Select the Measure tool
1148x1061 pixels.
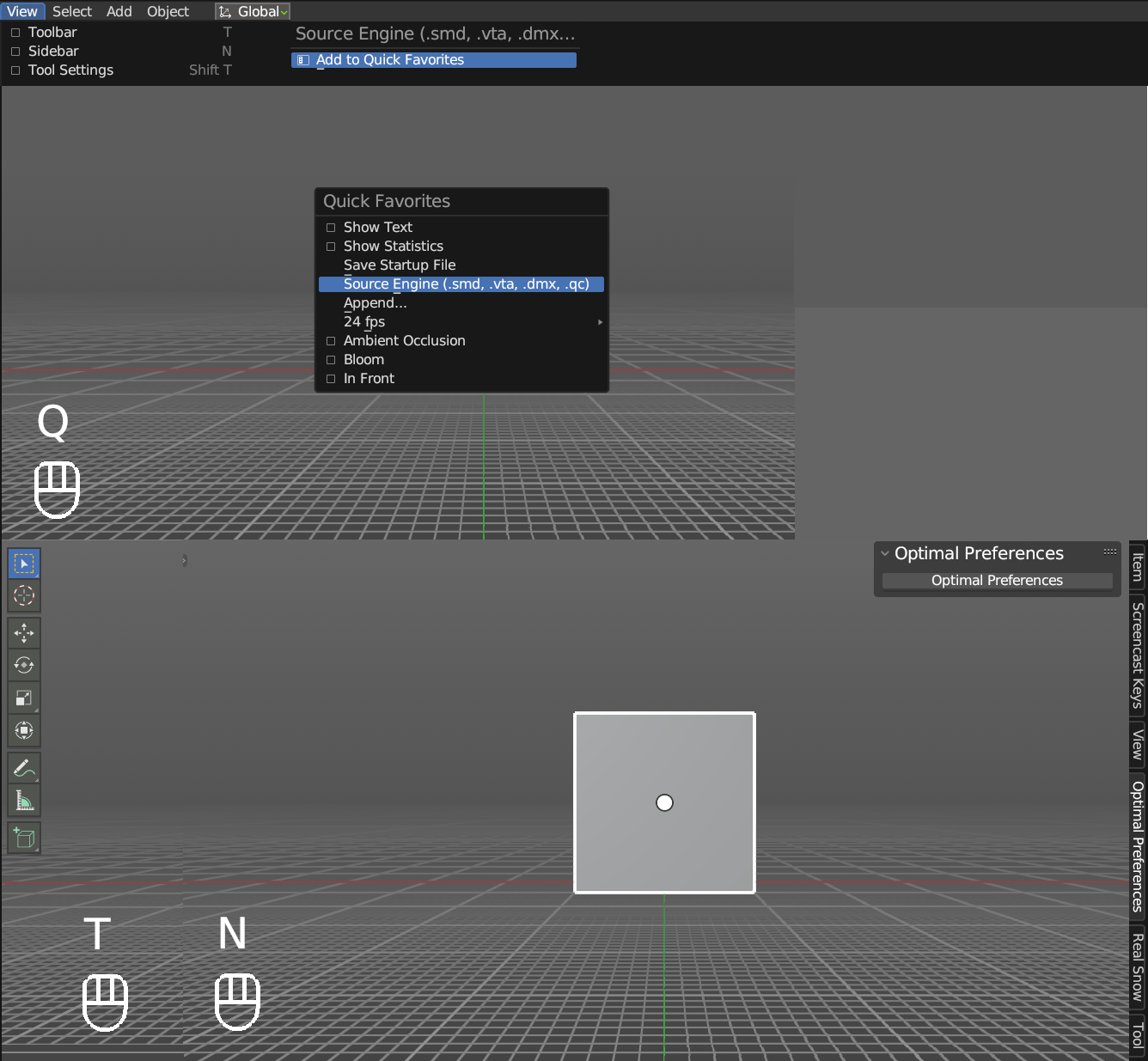(x=23, y=800)
